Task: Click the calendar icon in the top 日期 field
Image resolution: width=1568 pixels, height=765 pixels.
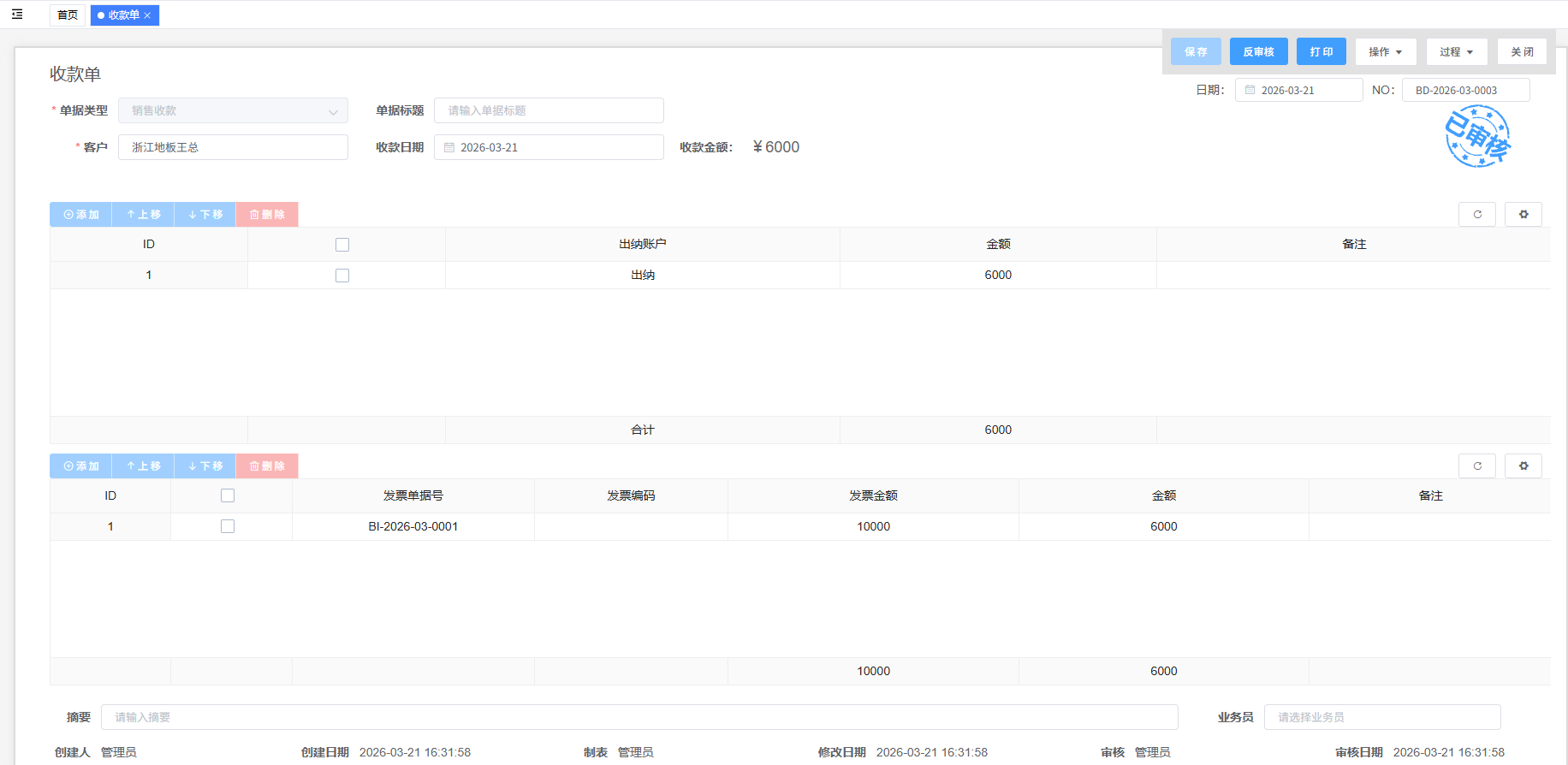Action: tap(1250, 90)
